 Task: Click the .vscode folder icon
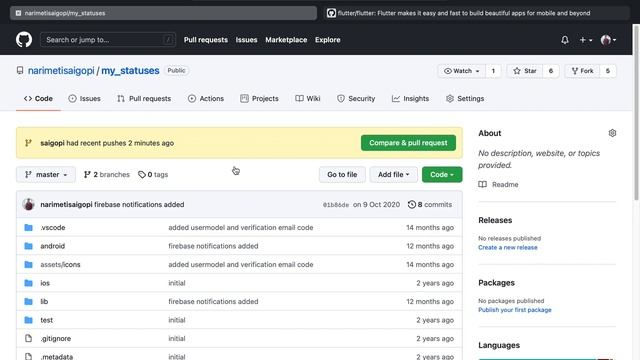[28, 227]
